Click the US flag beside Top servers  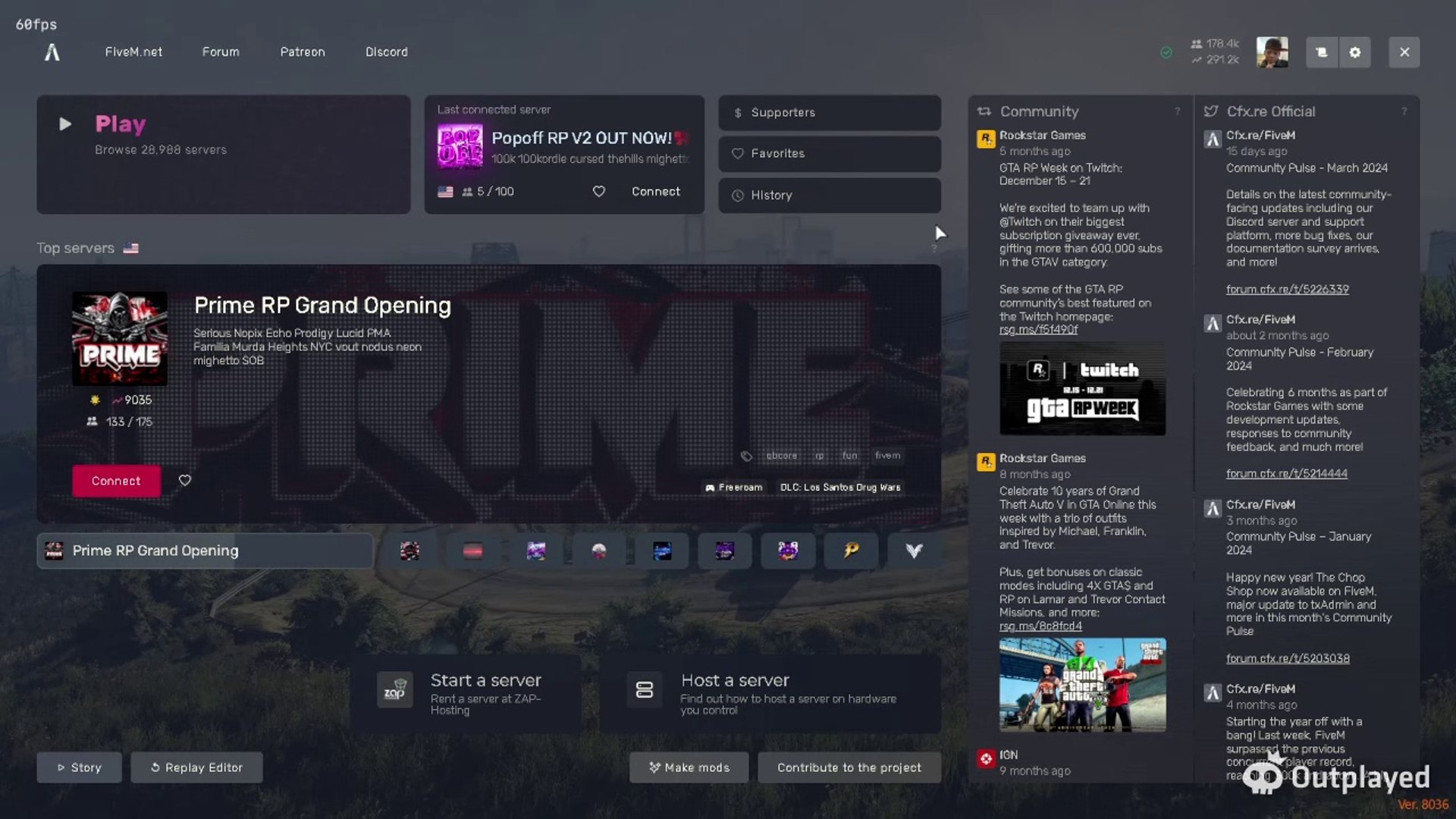click(131, 248)
